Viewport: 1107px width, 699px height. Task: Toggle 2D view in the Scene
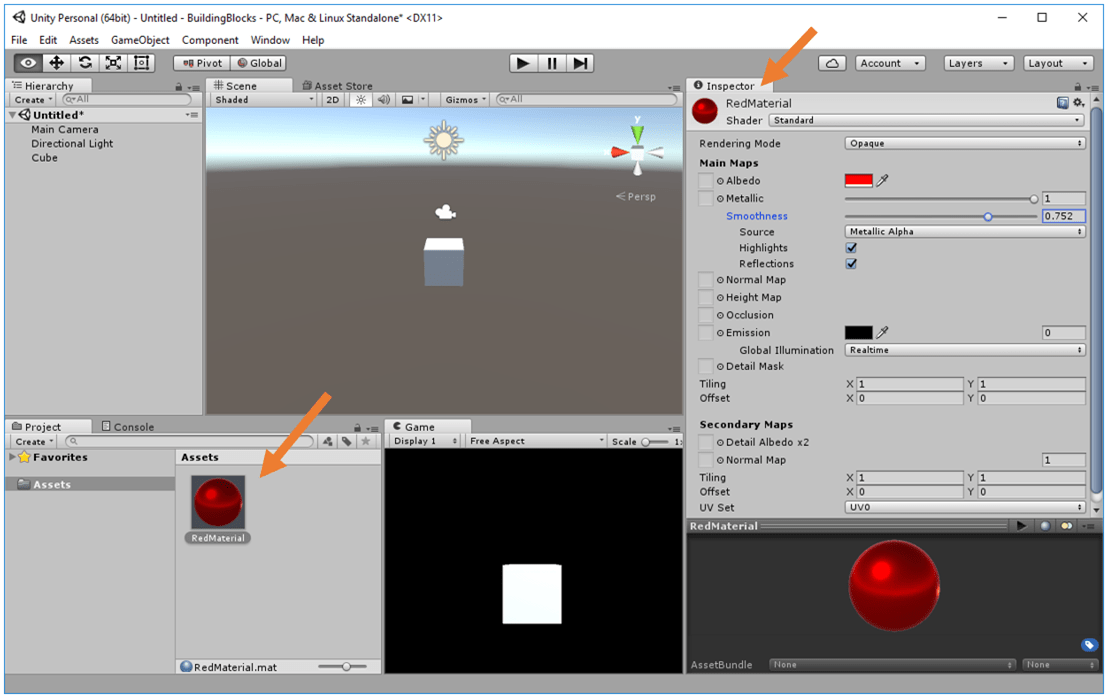coord(331,99)
